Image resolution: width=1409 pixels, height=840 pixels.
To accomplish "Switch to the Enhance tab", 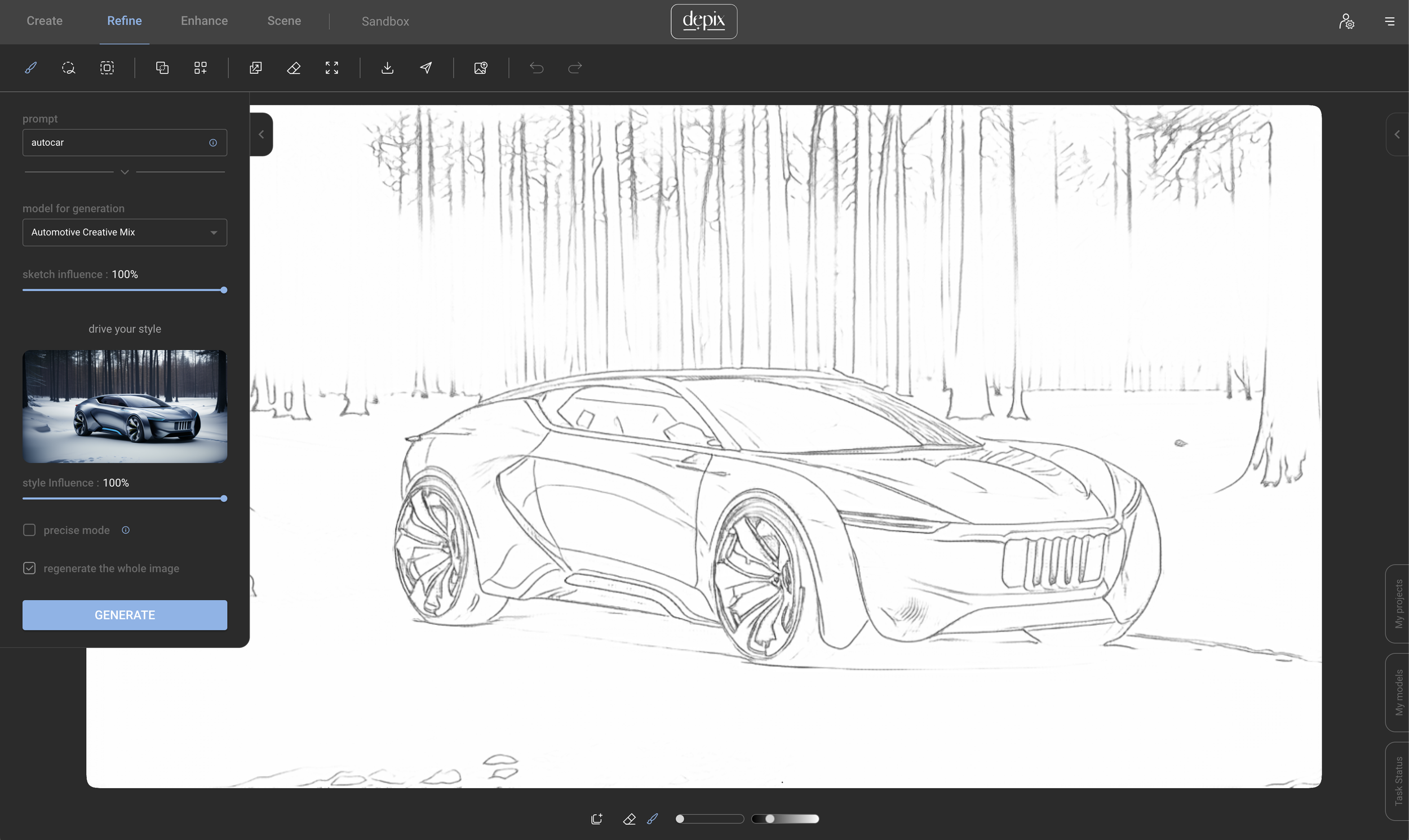I will coord(205,21).
